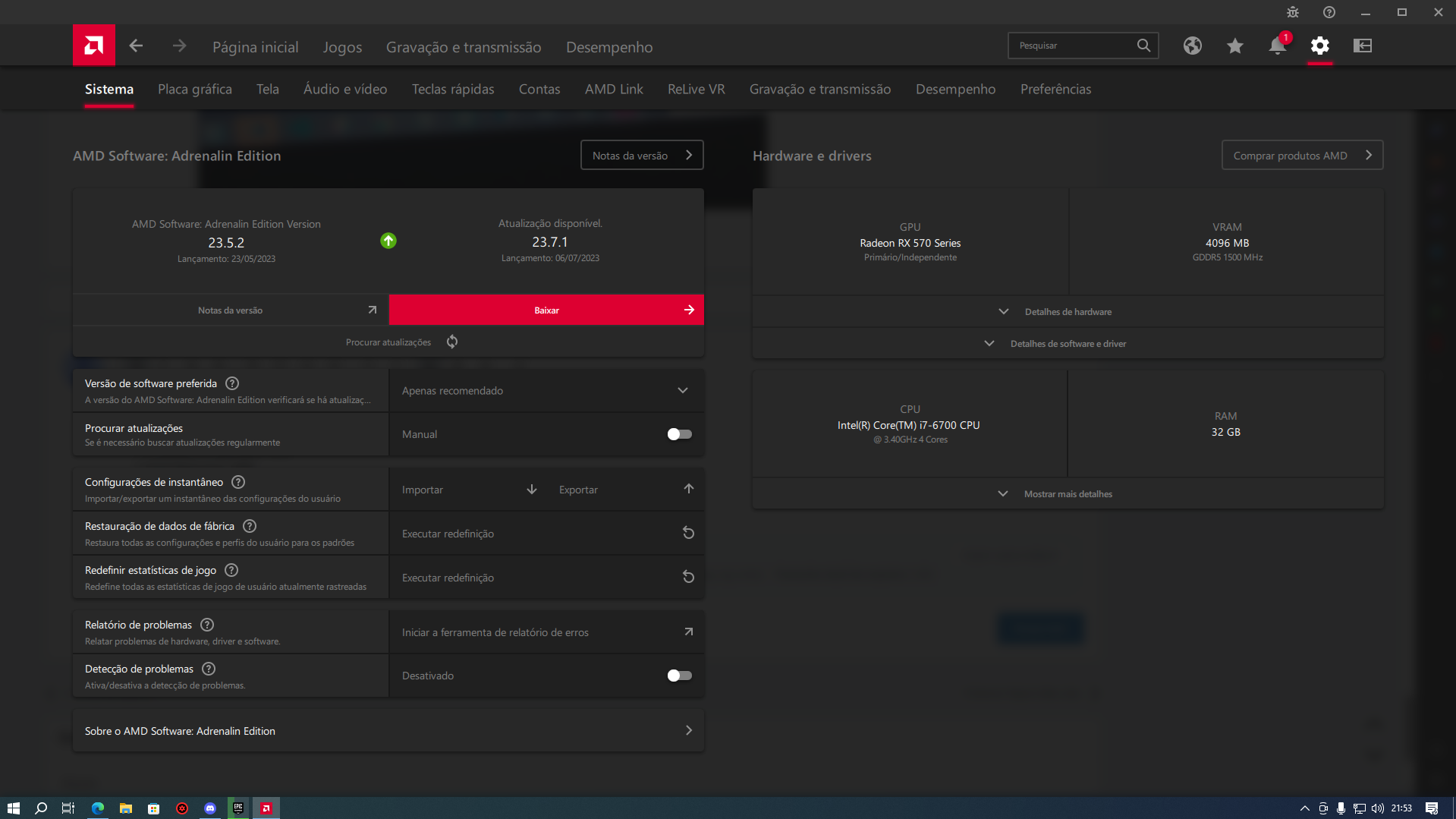Open the Windows Start menu
Viewport: 1456px width, 819px height.
[14, 808]
